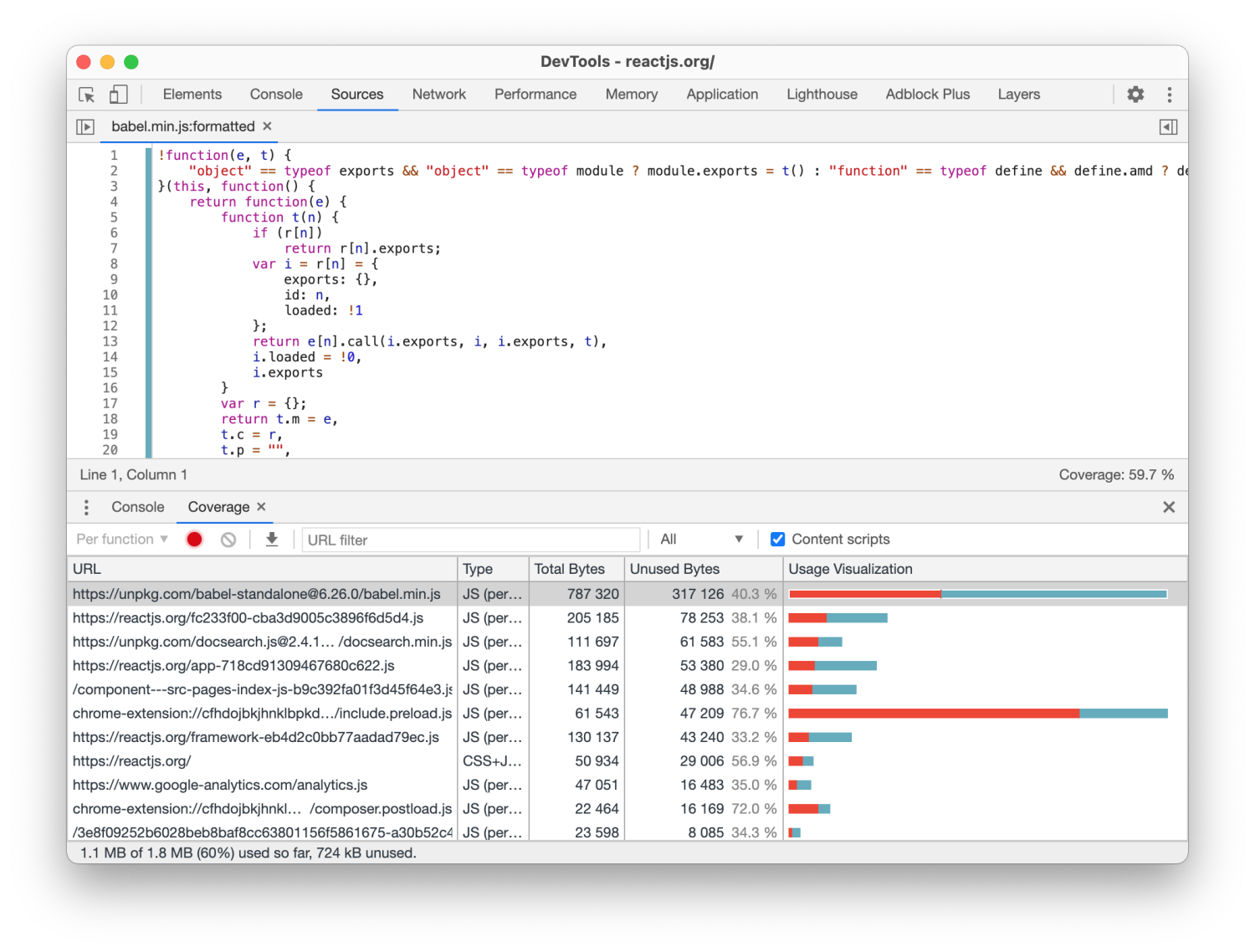Toggle the device toolbar icon
The image size is (1255, 952).
click(x=118, y=95)
